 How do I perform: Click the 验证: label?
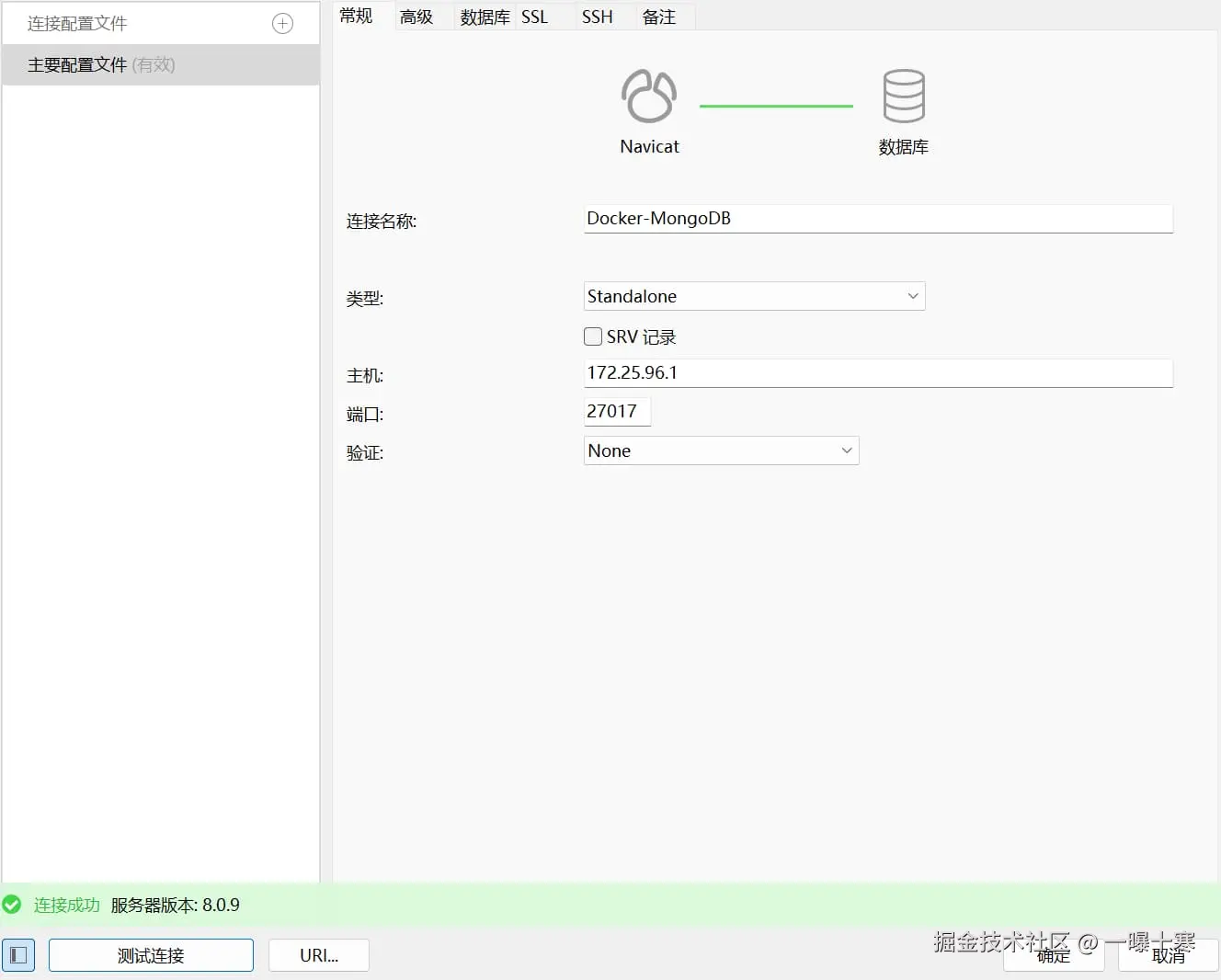365,452
